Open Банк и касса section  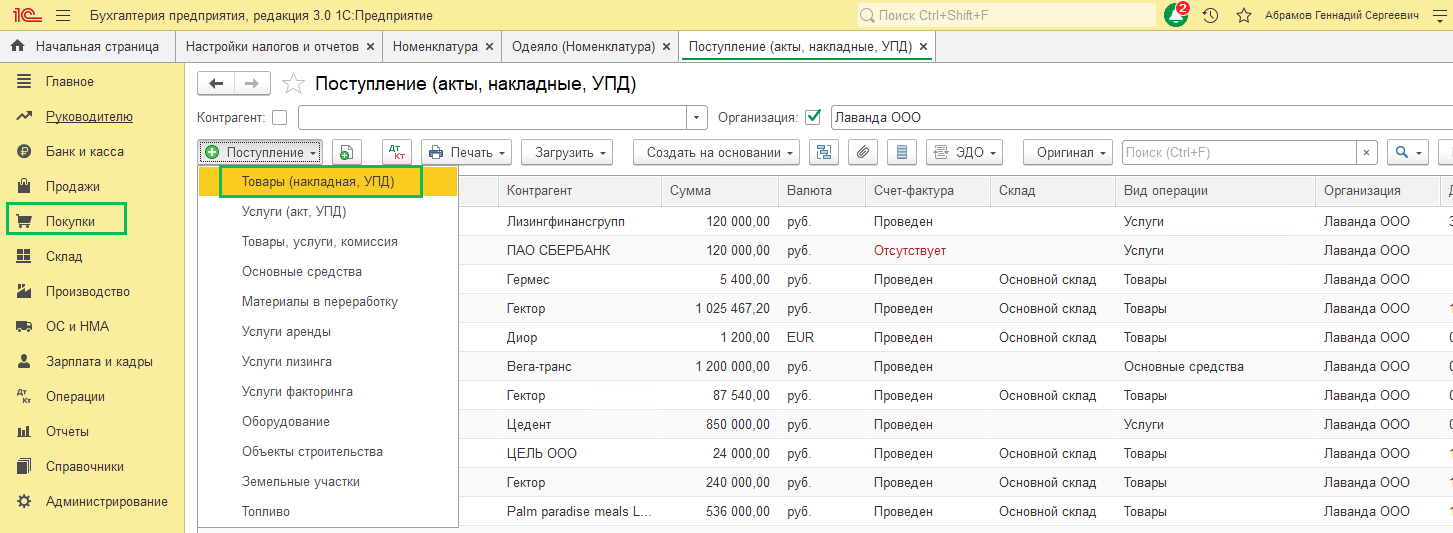pyautogui.click(x=84, y=151)
